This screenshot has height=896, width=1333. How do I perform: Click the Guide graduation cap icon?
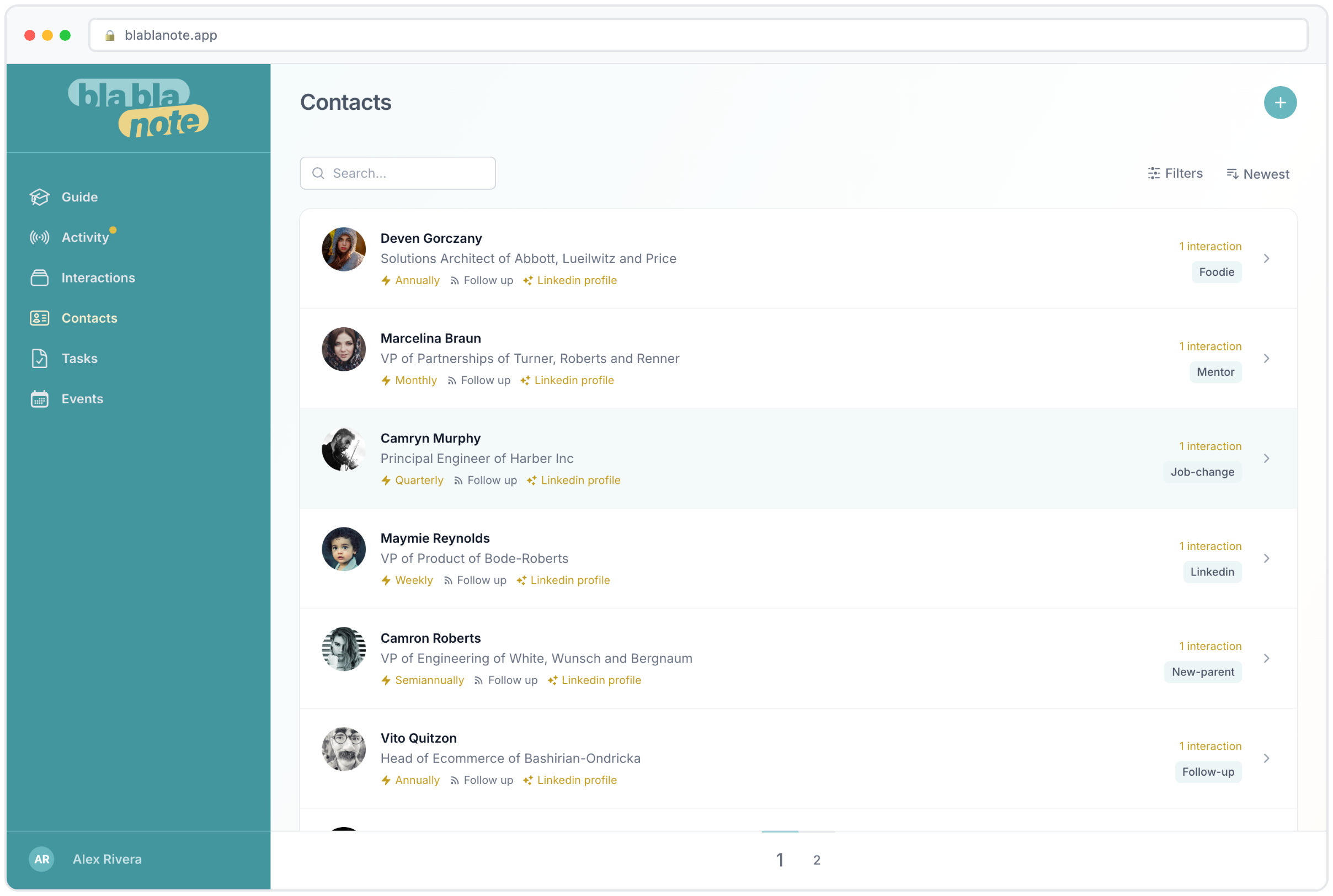point(39,196)
